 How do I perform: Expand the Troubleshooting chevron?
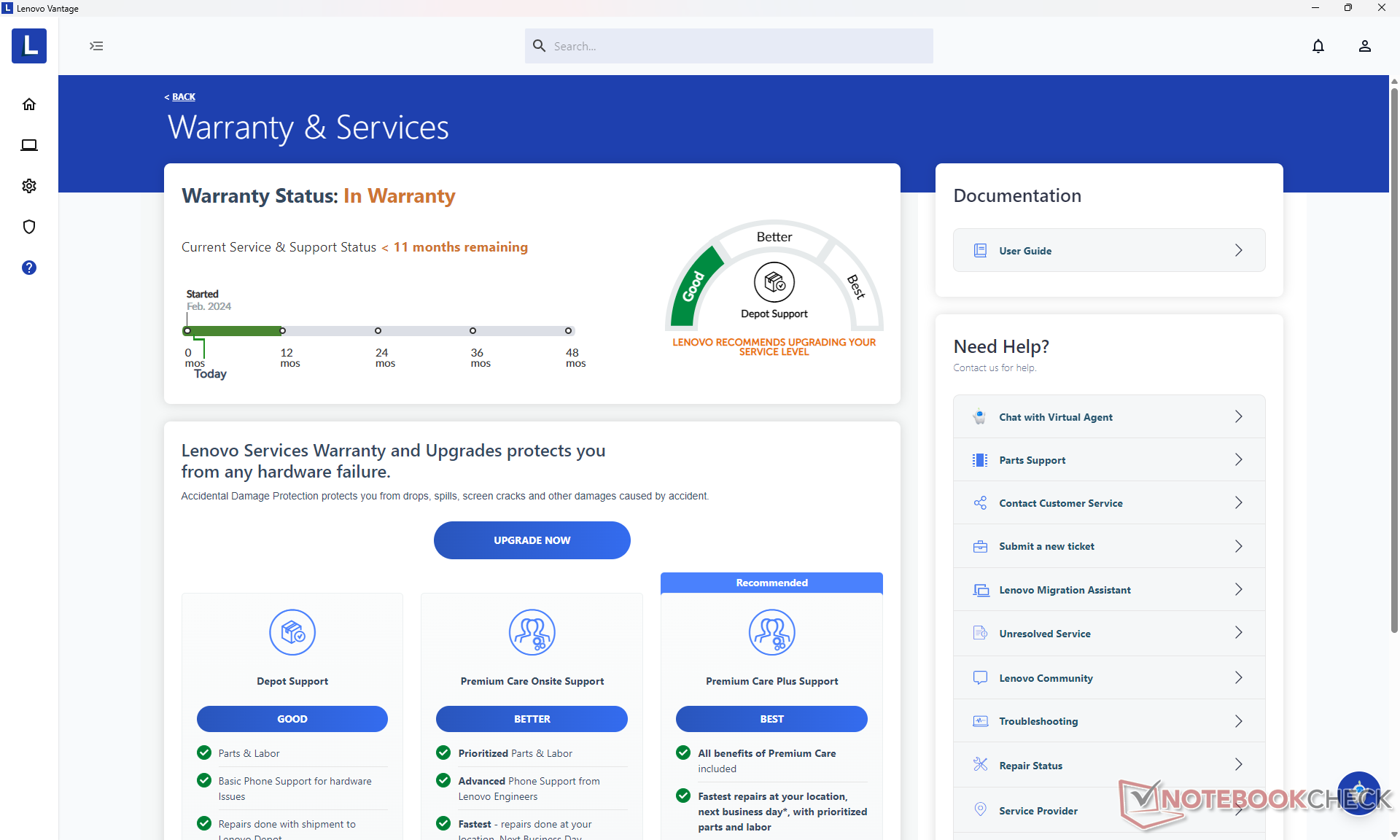pyautogui.click(x=1238, y=721)
